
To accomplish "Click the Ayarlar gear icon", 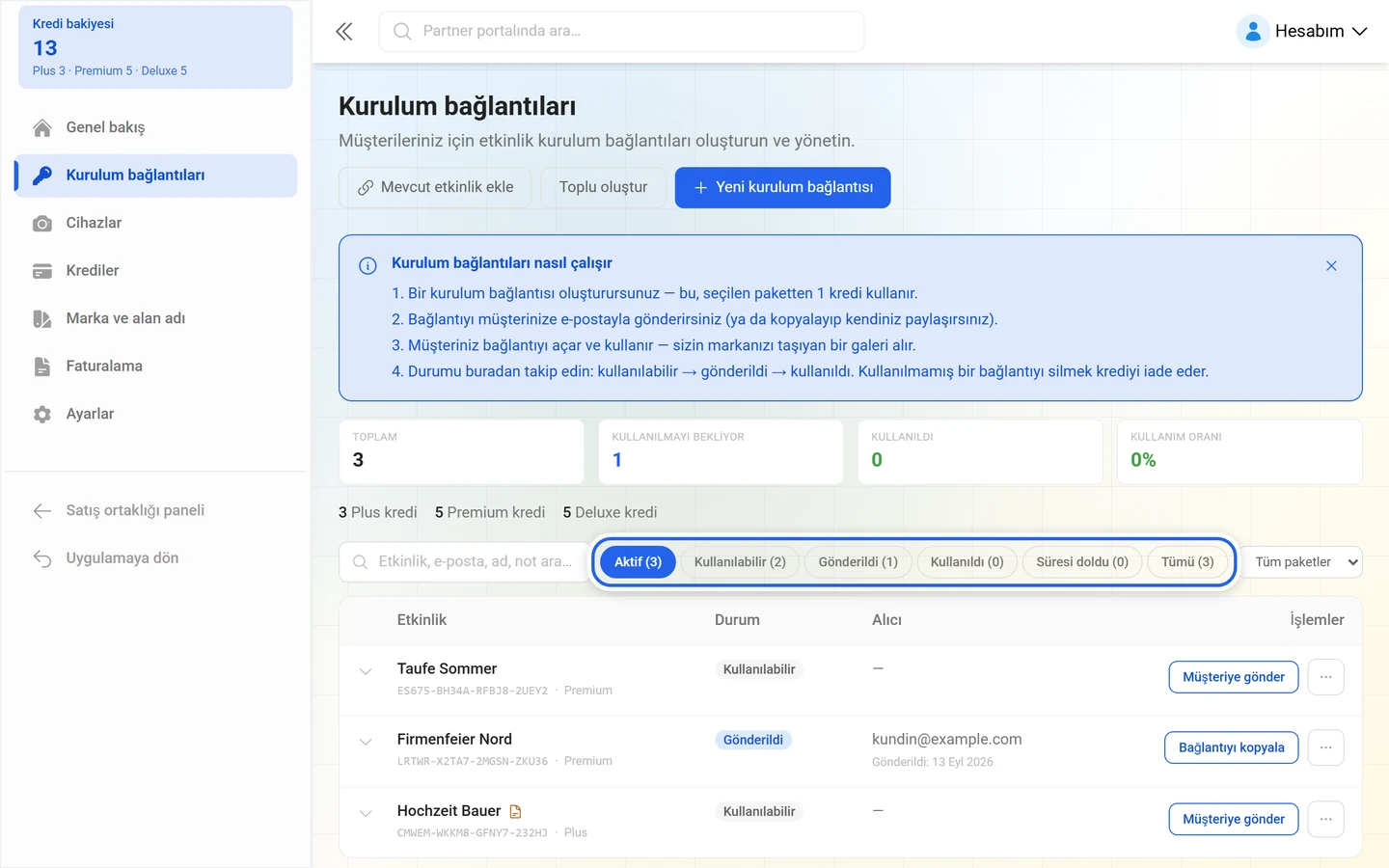I will [x=42, y=415].
